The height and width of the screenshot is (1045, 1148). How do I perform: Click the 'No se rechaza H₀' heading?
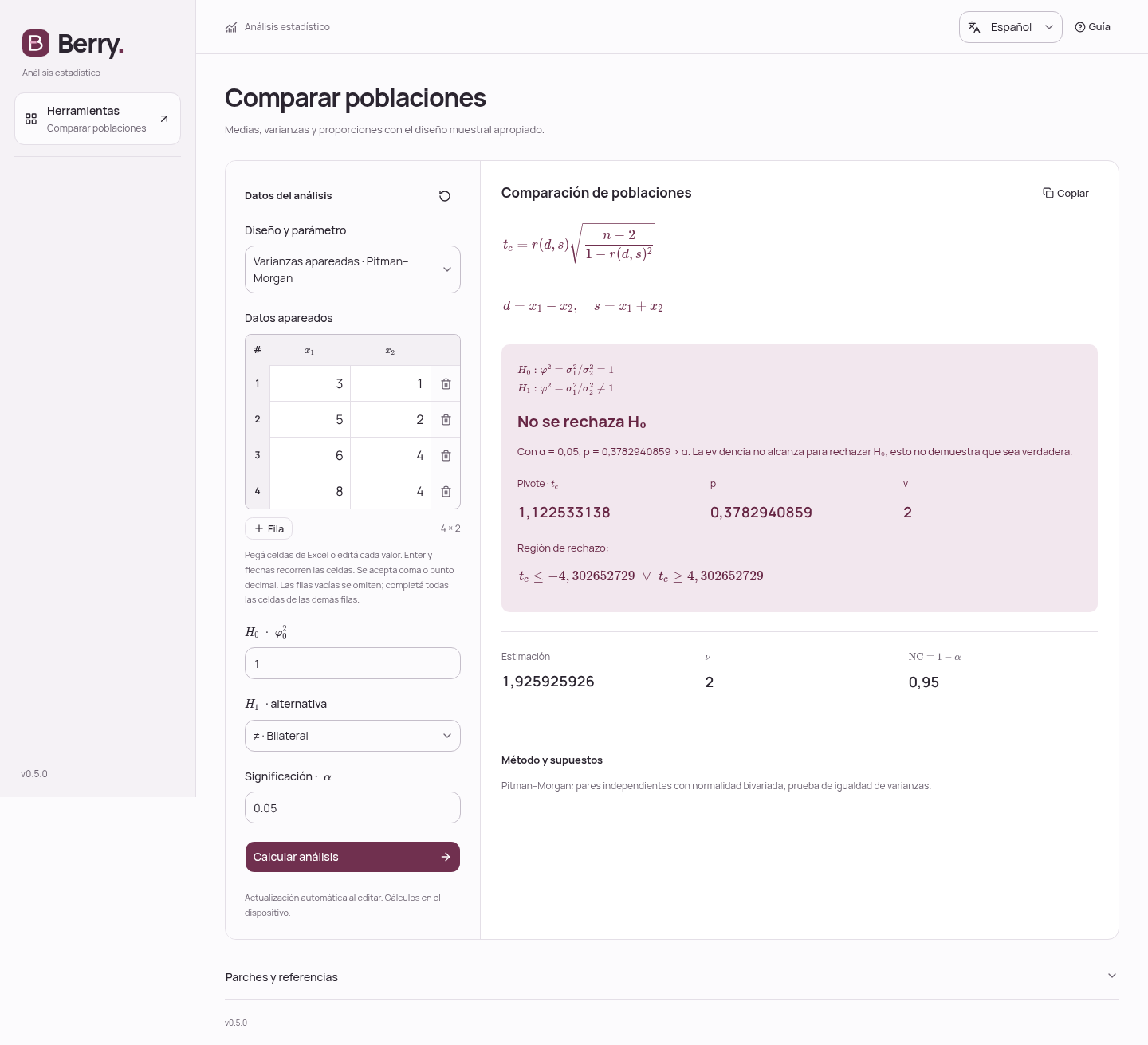tap(582, 422)
